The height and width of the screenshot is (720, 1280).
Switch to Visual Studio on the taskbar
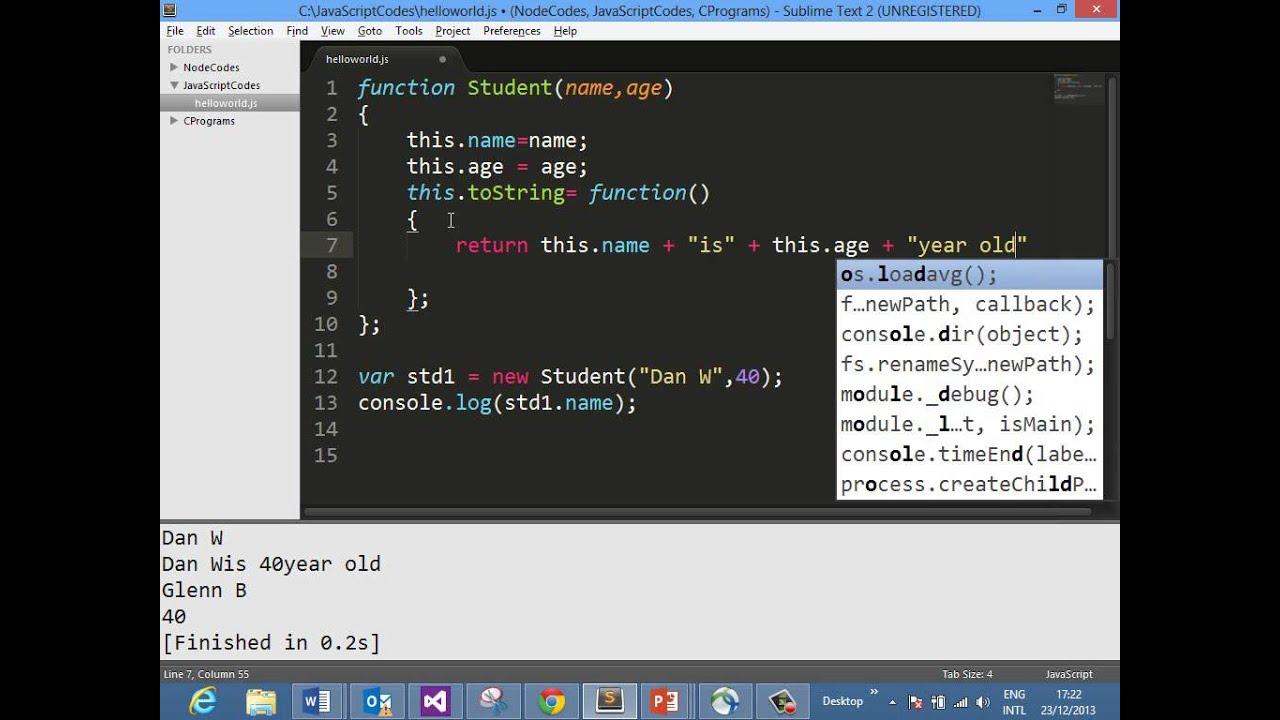point(435,701)
